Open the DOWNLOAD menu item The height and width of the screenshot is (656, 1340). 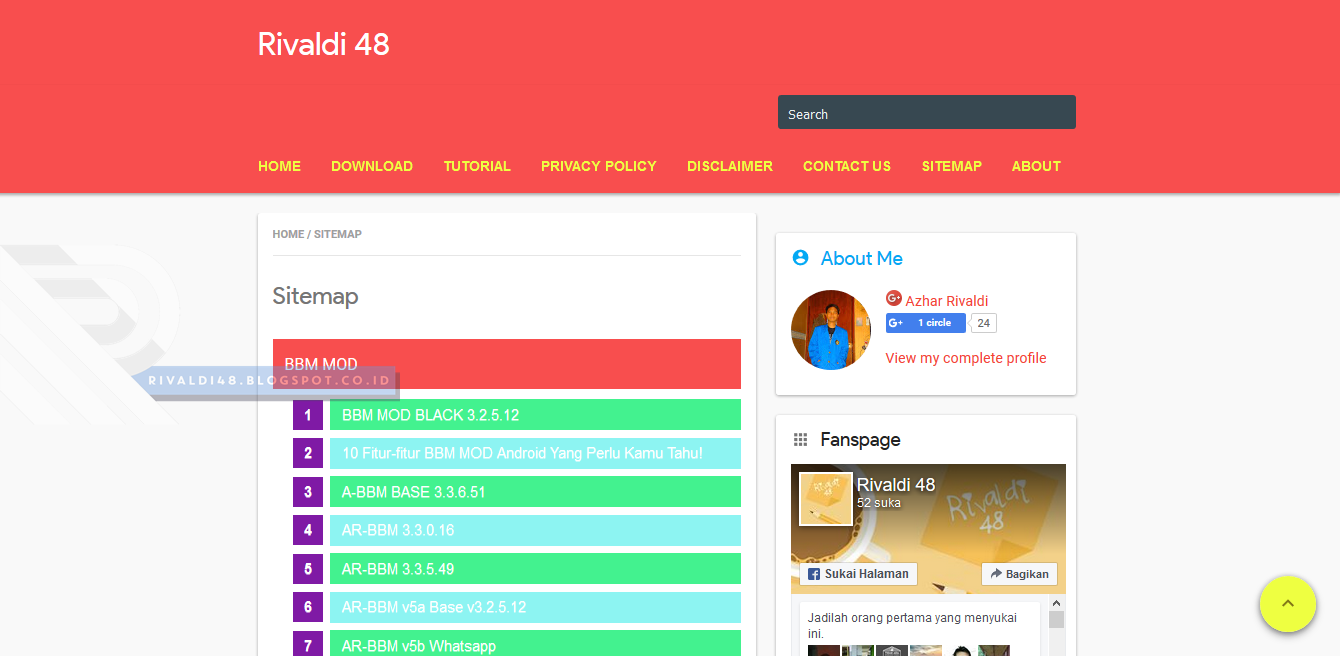(x=371, y=166)
